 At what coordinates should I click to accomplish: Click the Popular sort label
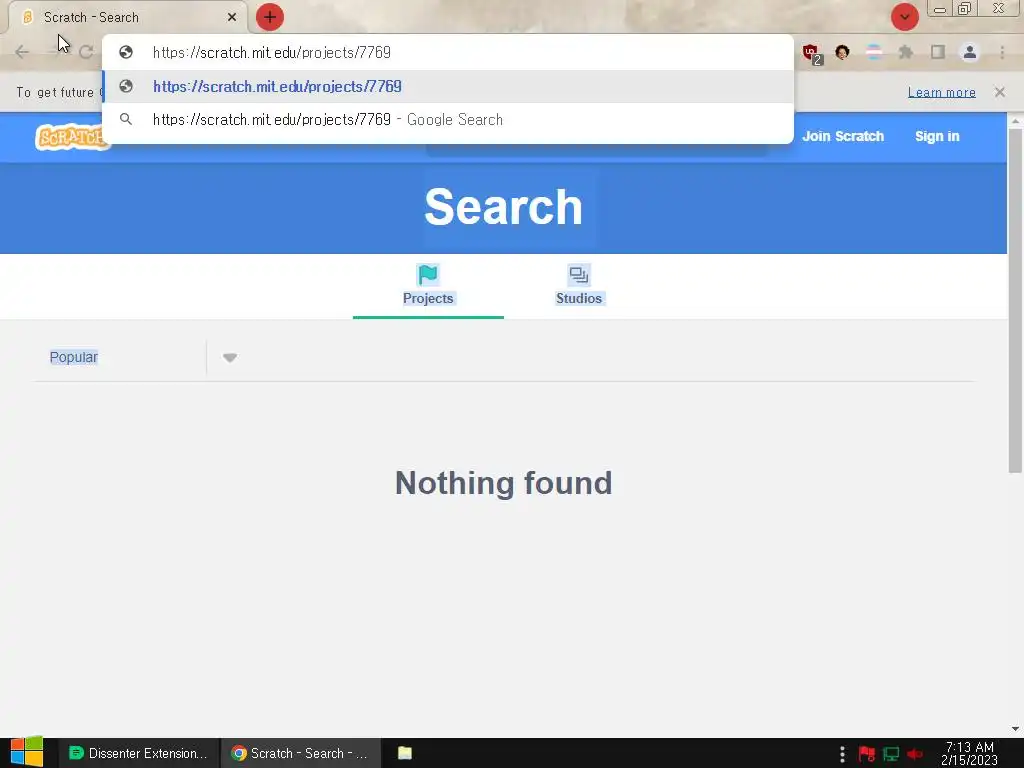[74, 357]
